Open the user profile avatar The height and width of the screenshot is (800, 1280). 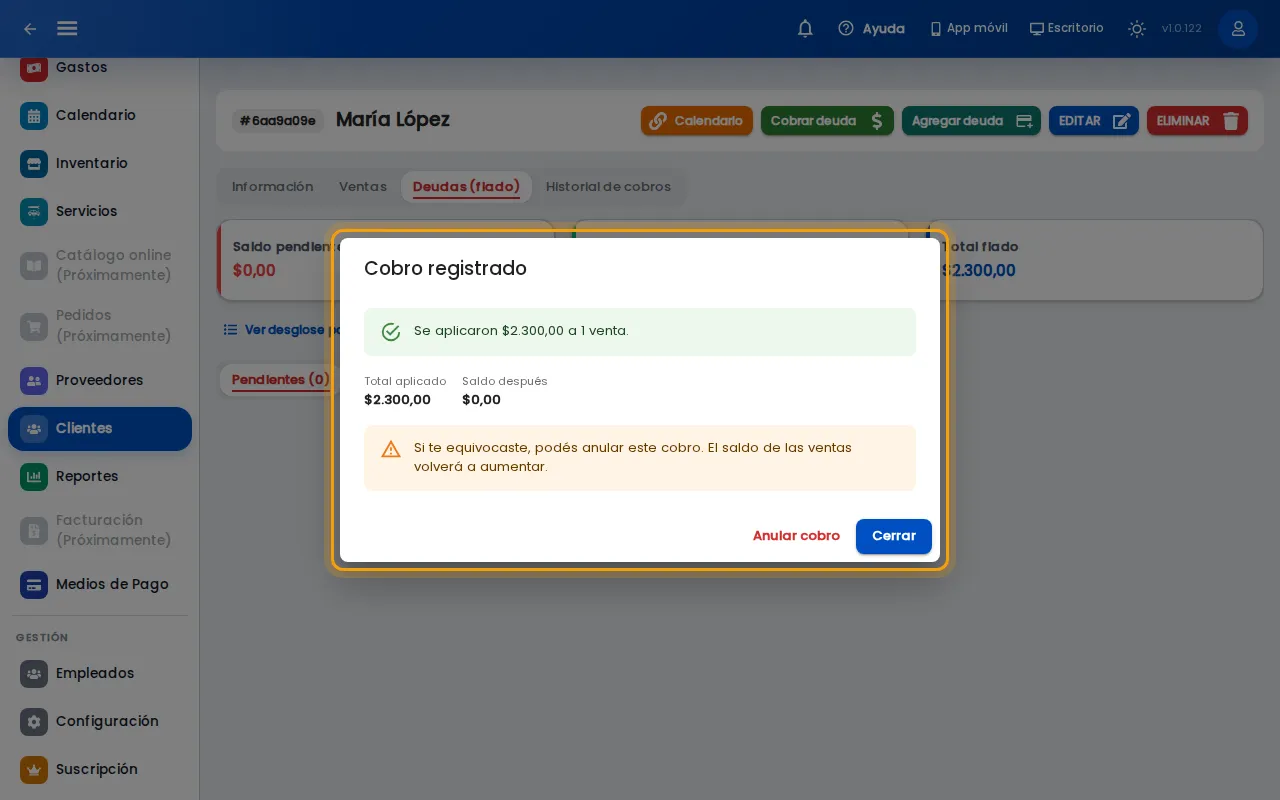pyautogui.click(x=1238, y=29)
